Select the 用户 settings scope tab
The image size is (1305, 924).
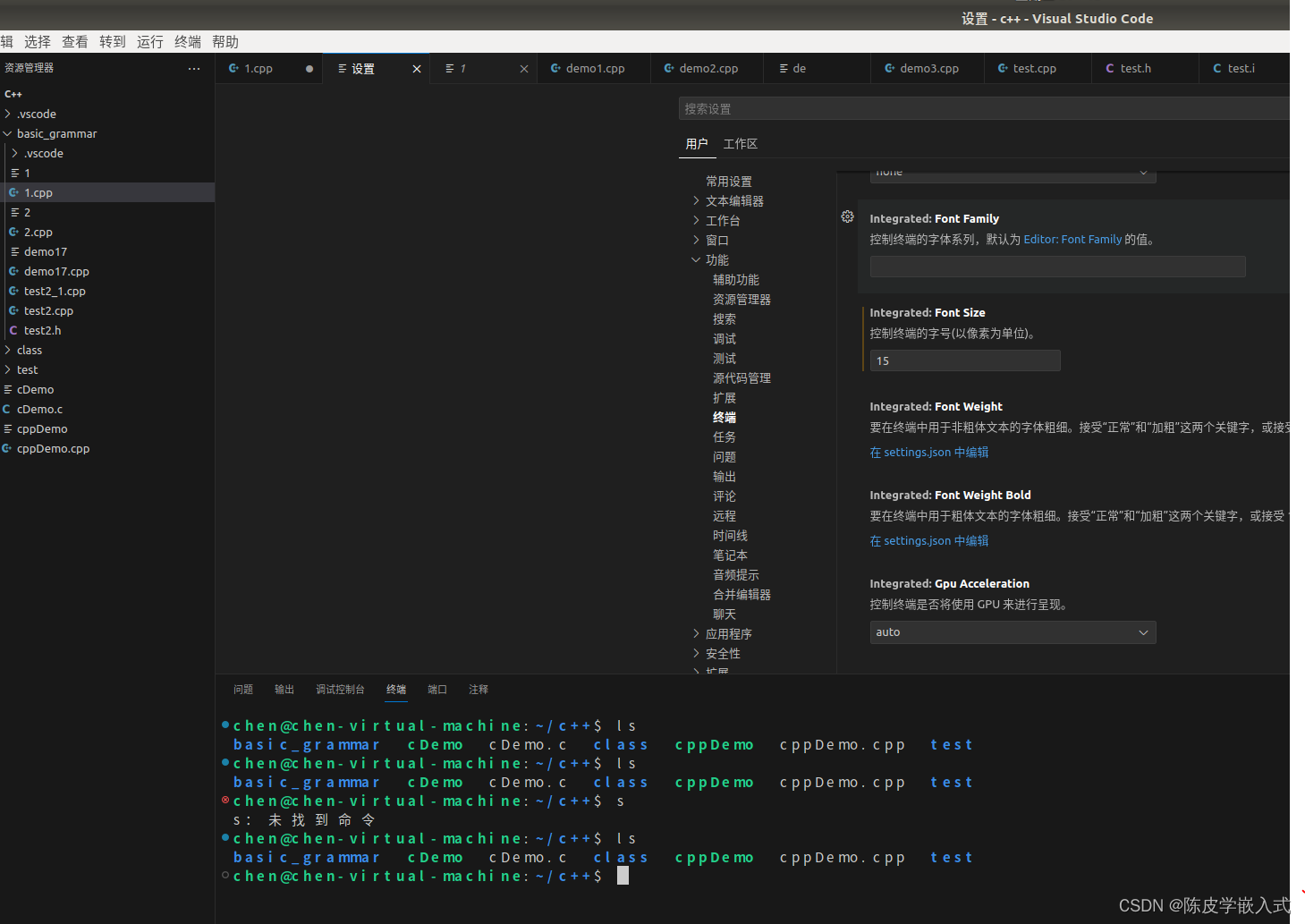[x=697, y=144]
